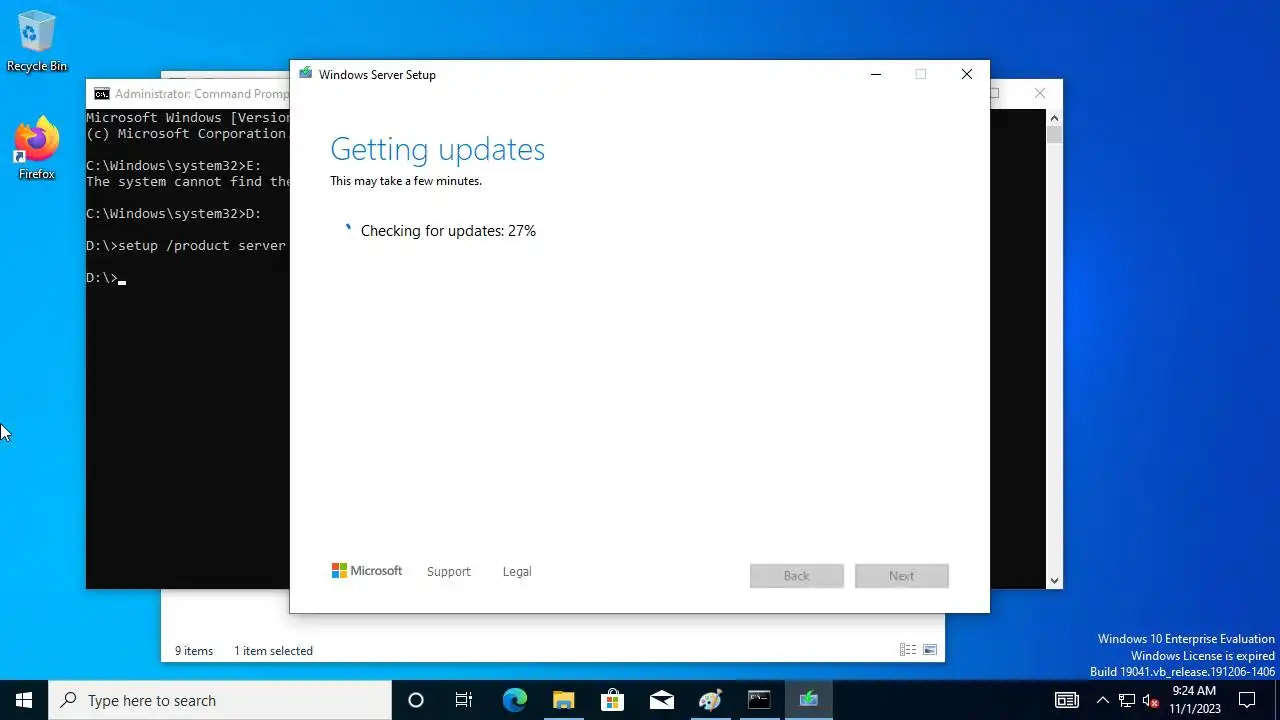Click the Windows Server Setup title icon
Image resolution: width=1280 pixels, height=720 pixels.
click(x=306, y=74)
